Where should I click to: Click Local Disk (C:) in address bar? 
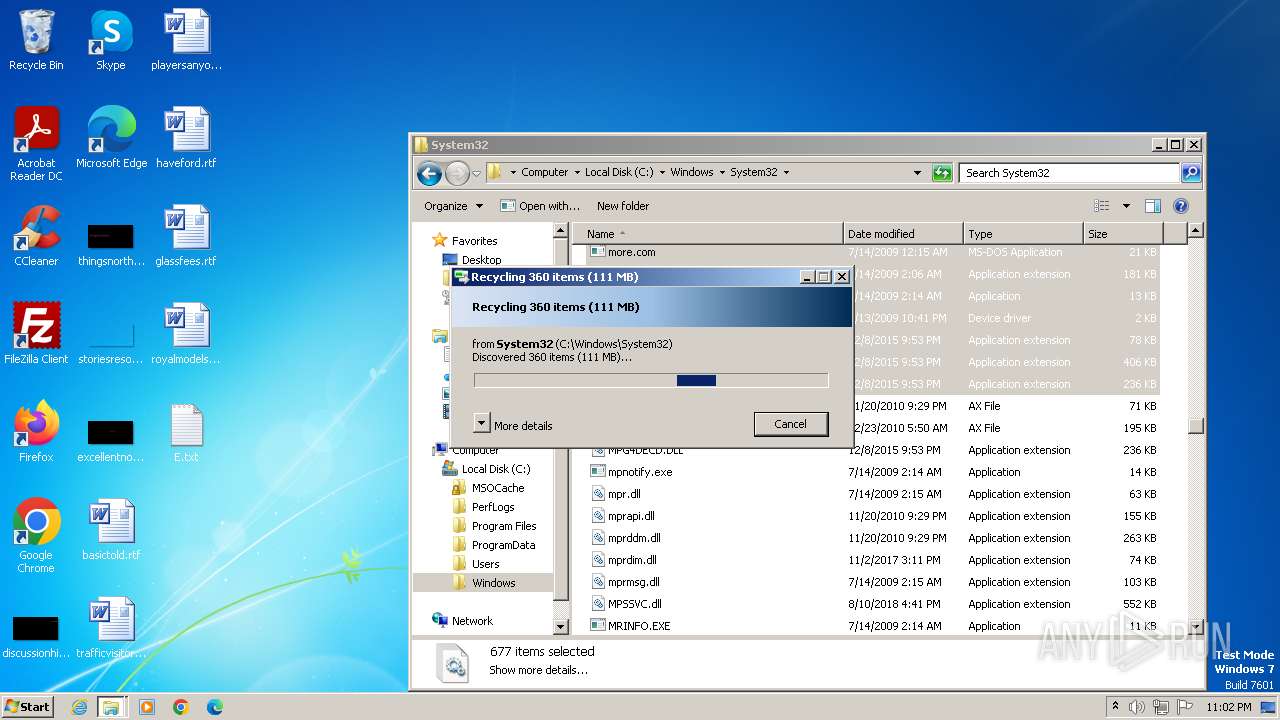[x=619, y=172]
